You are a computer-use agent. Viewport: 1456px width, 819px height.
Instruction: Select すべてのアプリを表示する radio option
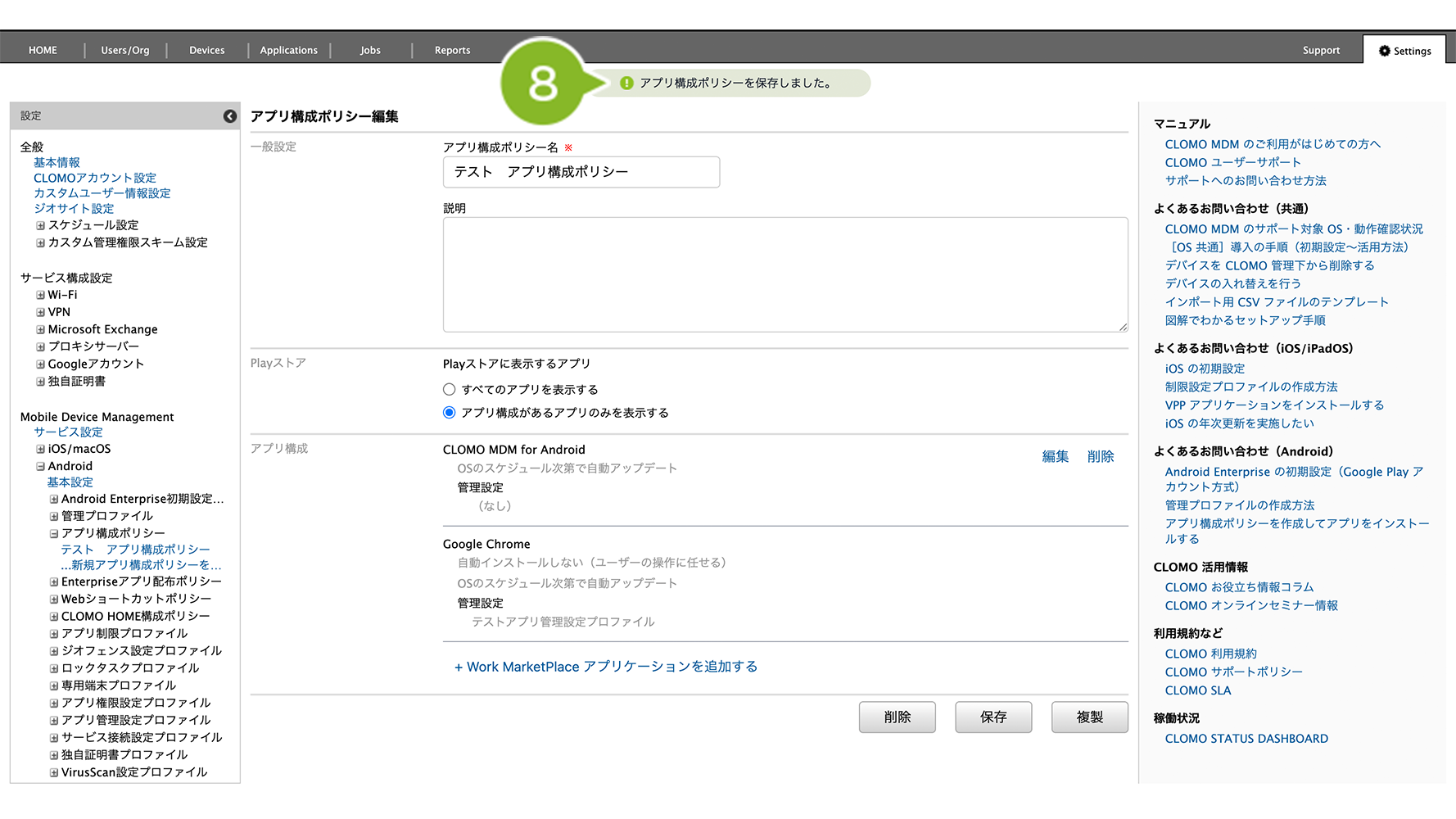tap(449, 390)
